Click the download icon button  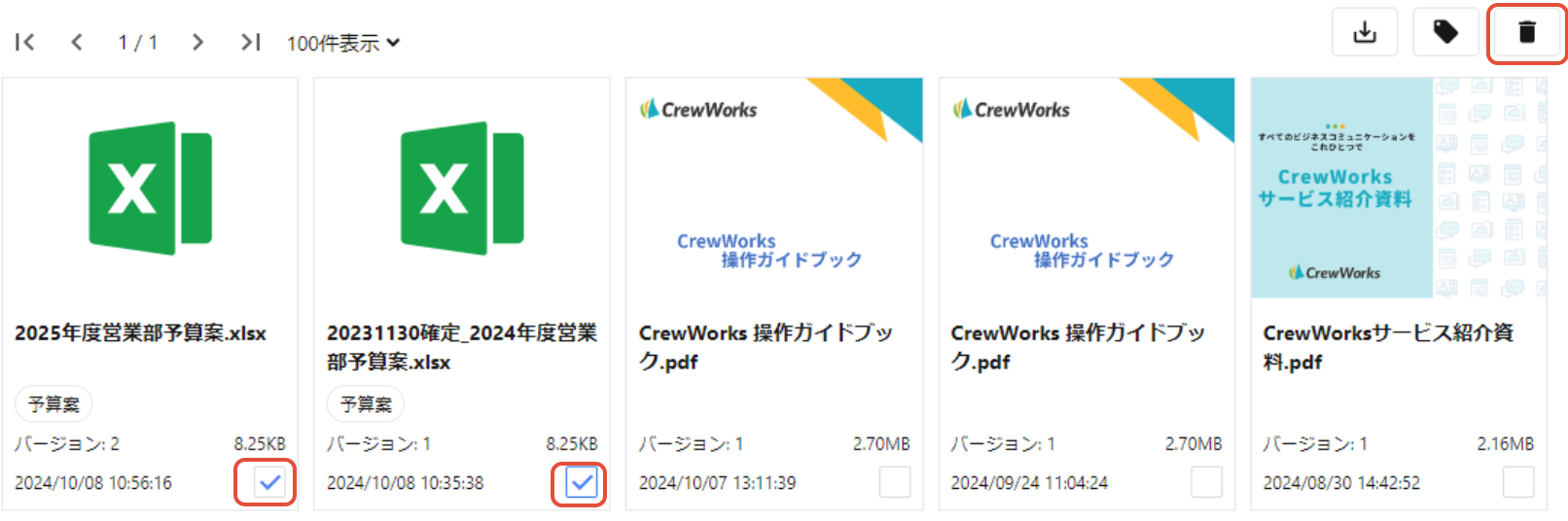point(1365,32)
